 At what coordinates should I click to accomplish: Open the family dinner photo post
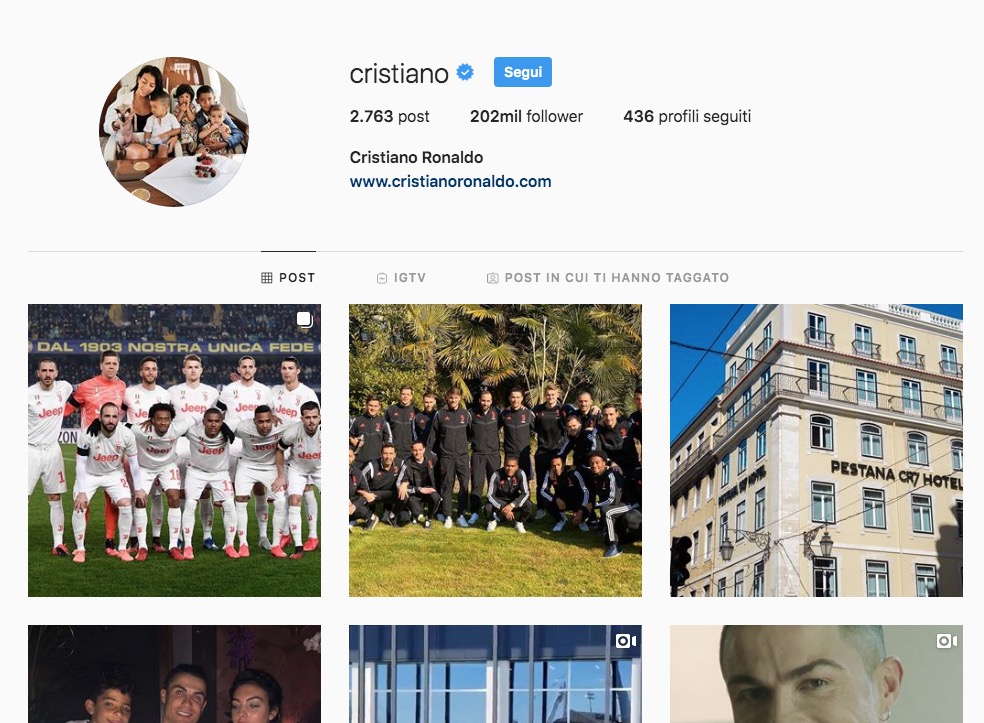174,674
